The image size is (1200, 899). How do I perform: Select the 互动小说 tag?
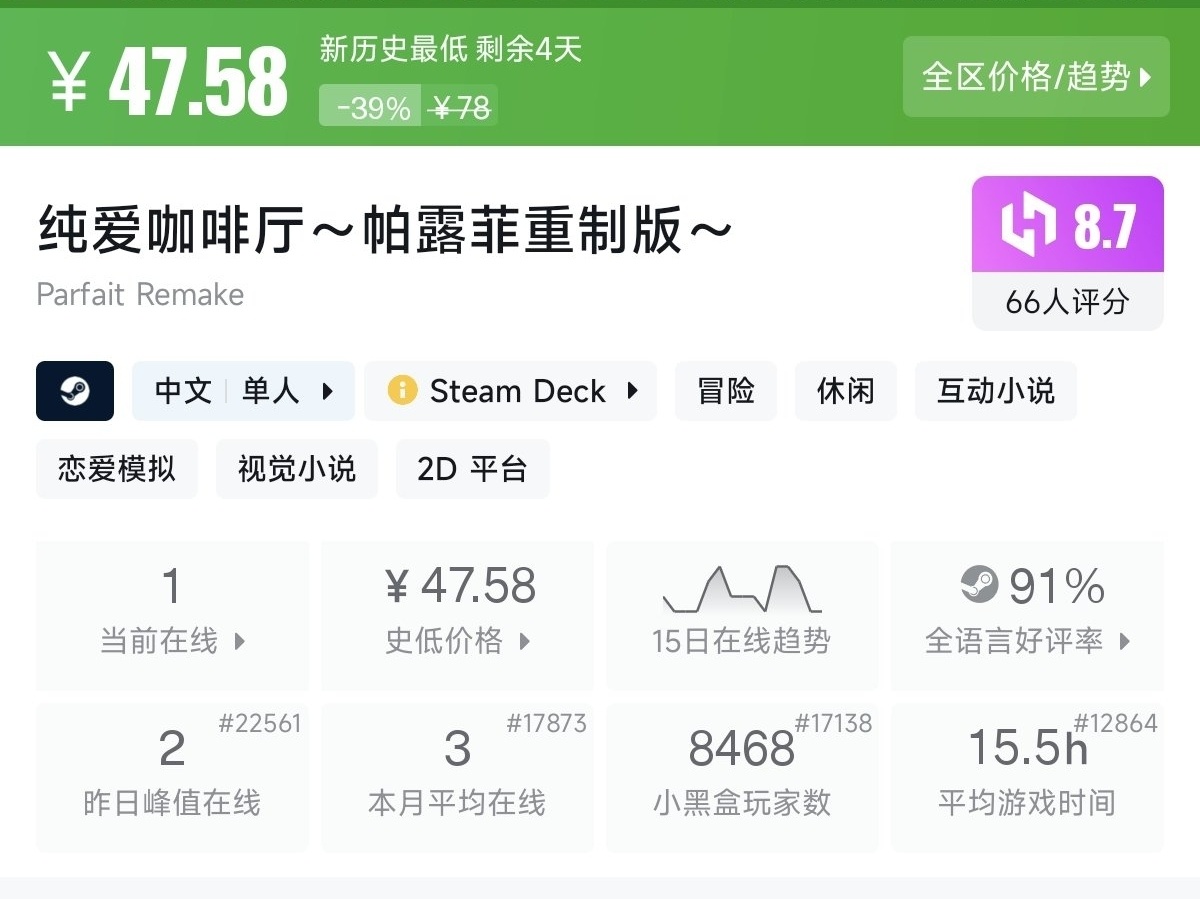[x=995, y=391]
